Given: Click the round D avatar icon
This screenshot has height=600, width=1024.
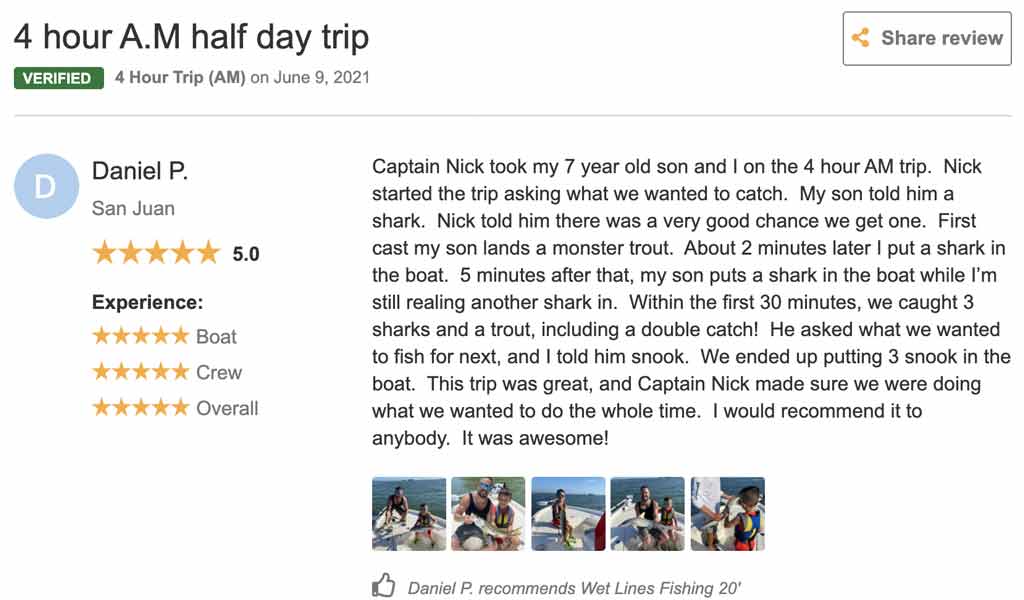Looking at the screenshot, I should tap(46, 187).
